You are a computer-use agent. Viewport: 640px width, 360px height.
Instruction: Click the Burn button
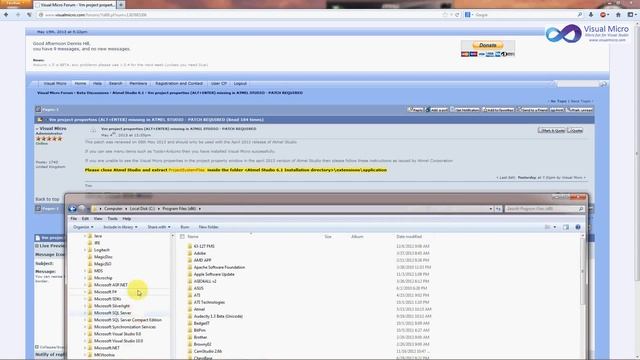(x=185, y=227)
